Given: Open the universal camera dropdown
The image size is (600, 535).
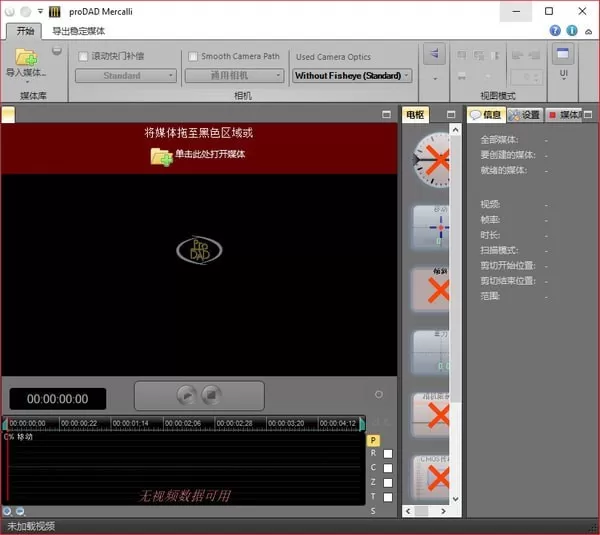Looking at the screenshot, I should [235, 76].
